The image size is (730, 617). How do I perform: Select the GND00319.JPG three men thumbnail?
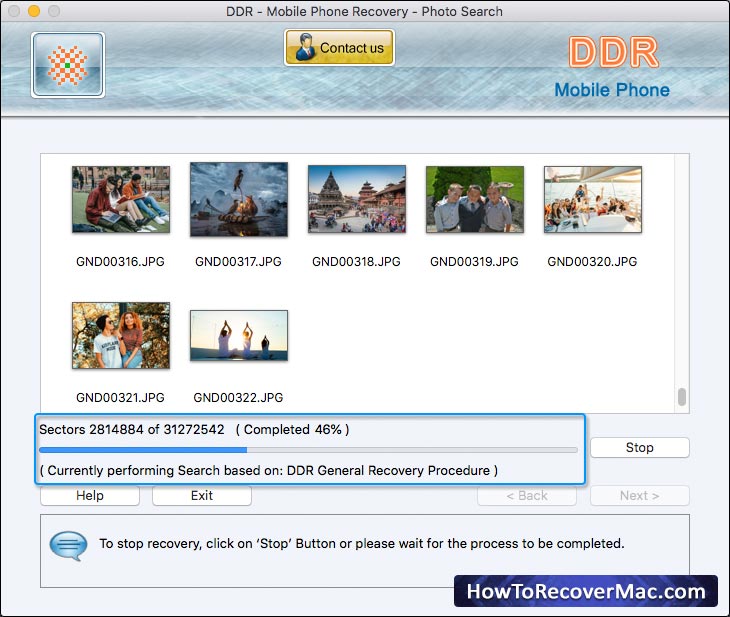475,199
